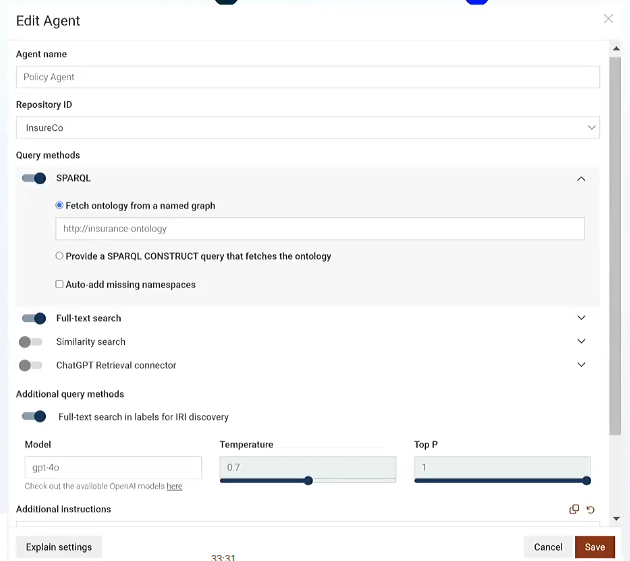Viewport: 630px width, 561px height.
Task: Close the Edit Agent dialog
Action: click(608, 18)
